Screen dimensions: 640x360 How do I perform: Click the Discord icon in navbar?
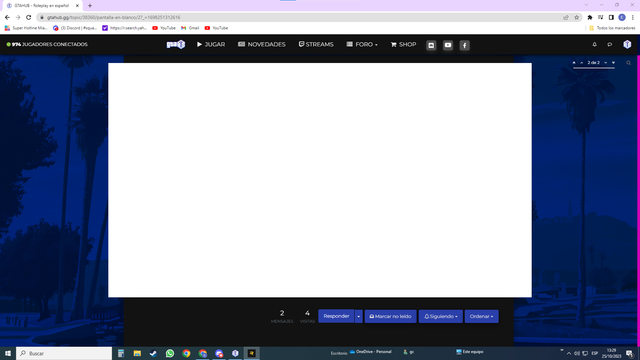[x=431, y=45]
